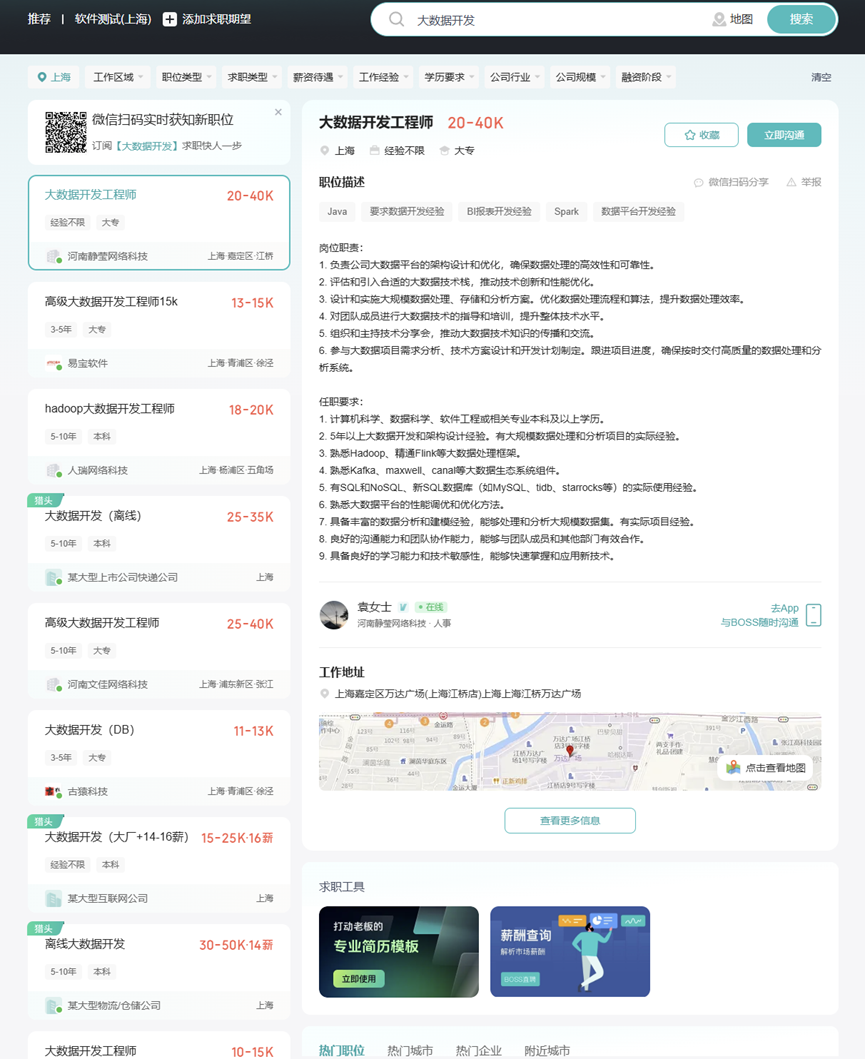Expand the 公司行业 filter dropdown
This screenshot has width=865, height=1059.
point(513,77)
